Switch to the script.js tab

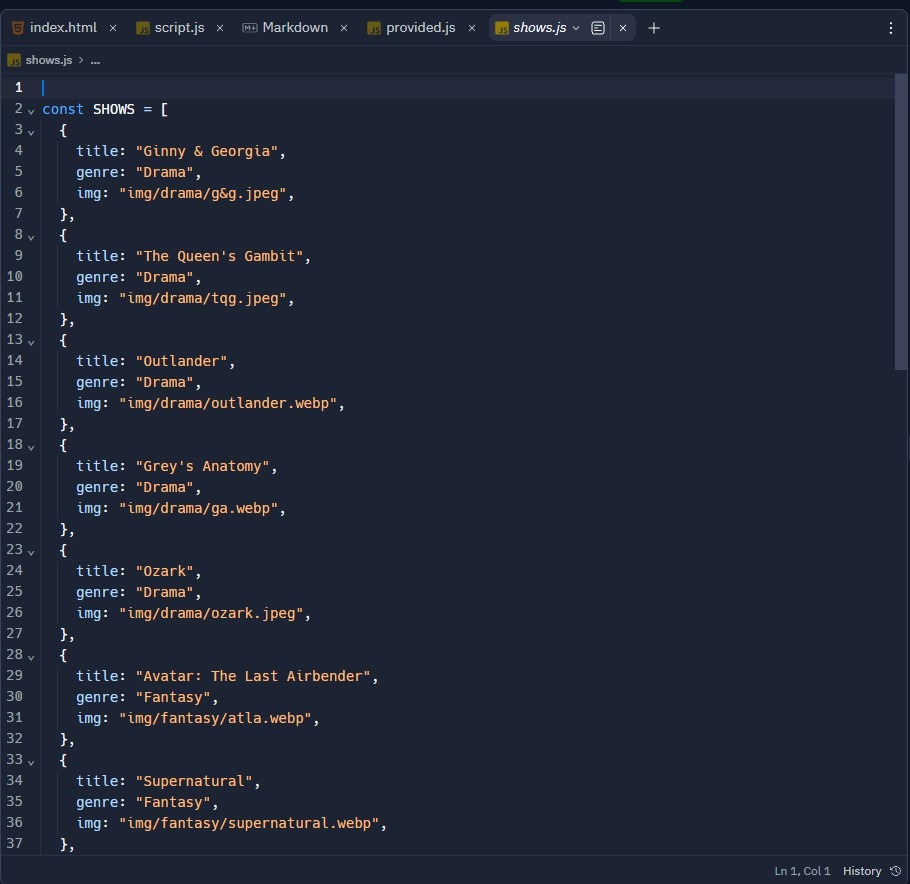[180, 28]
